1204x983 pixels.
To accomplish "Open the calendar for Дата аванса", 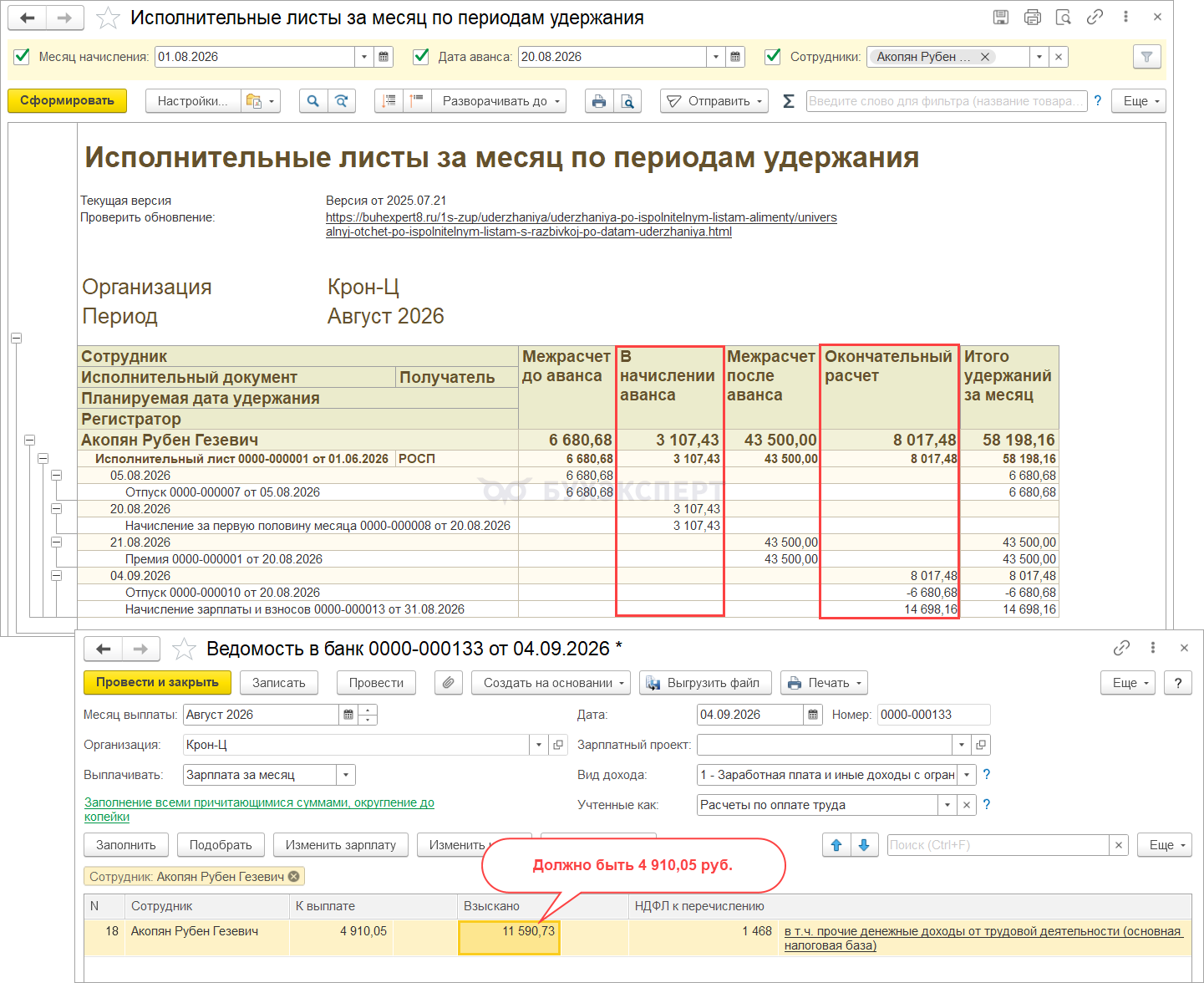I will pyautogui.click(x=735, y=57).
